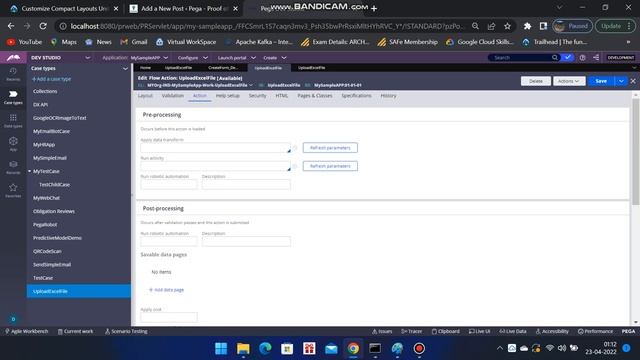Open gear icon beside Run activity
The image size is (640, 360).
pyautogui.click(x=295, y=166)
